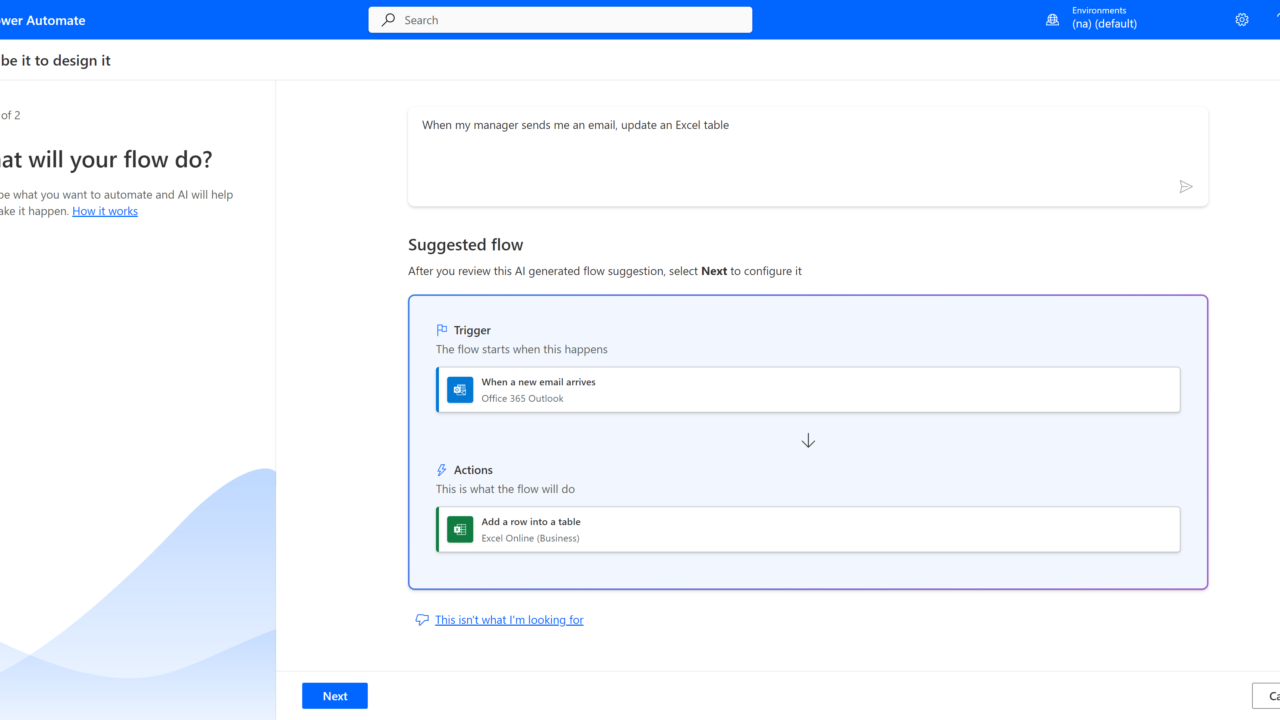The height and width of the screenshot is (720, 1280).
Task: Click the Cancel button at bottom right
Action: point(1268,696)
